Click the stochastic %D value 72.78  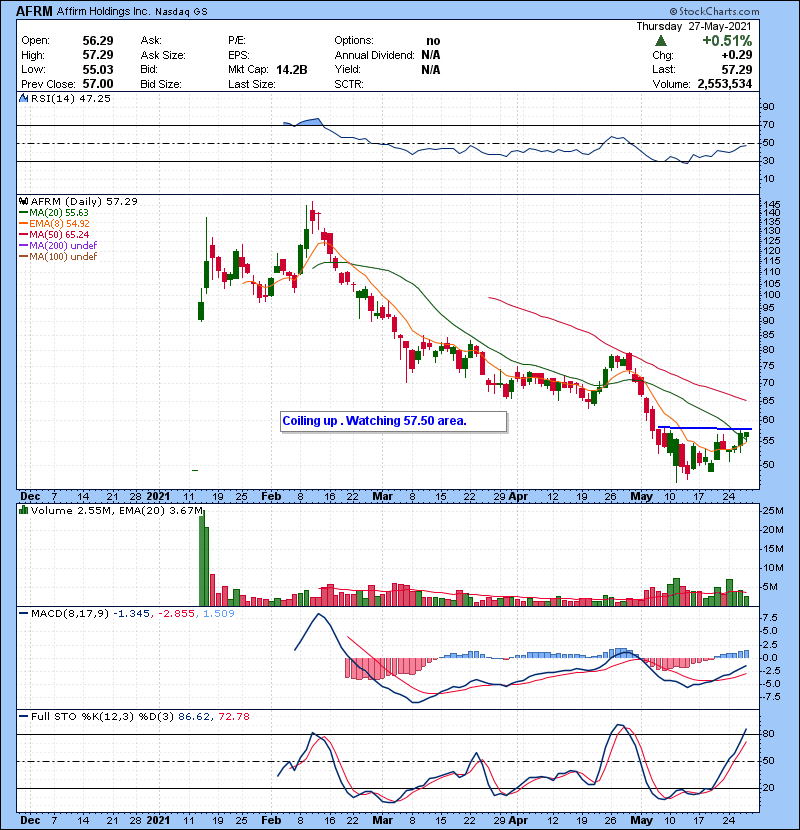[x=234, y=717]
